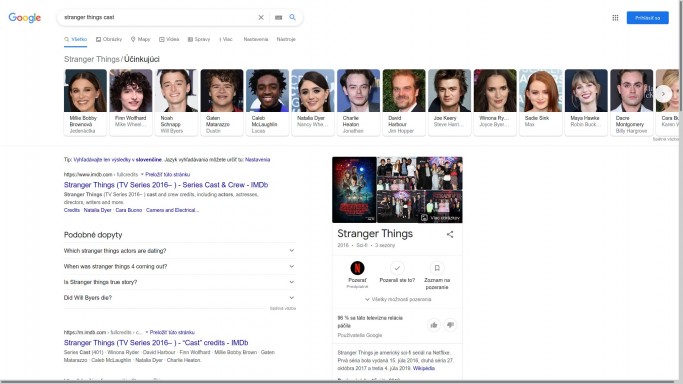This screenshot has width=683, height=384.
Task: Open the Viac menu
Action: (x=226, y=39)
